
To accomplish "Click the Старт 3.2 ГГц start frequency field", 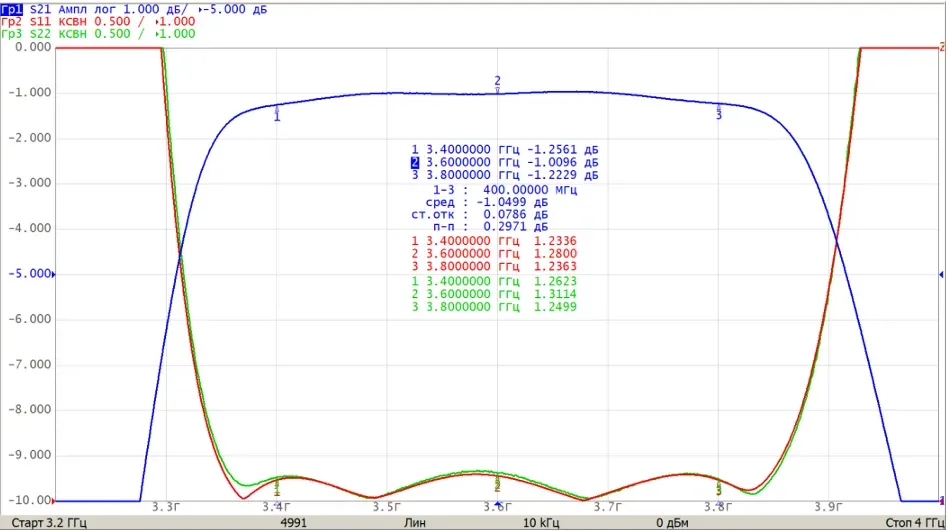I will [49, 523].
